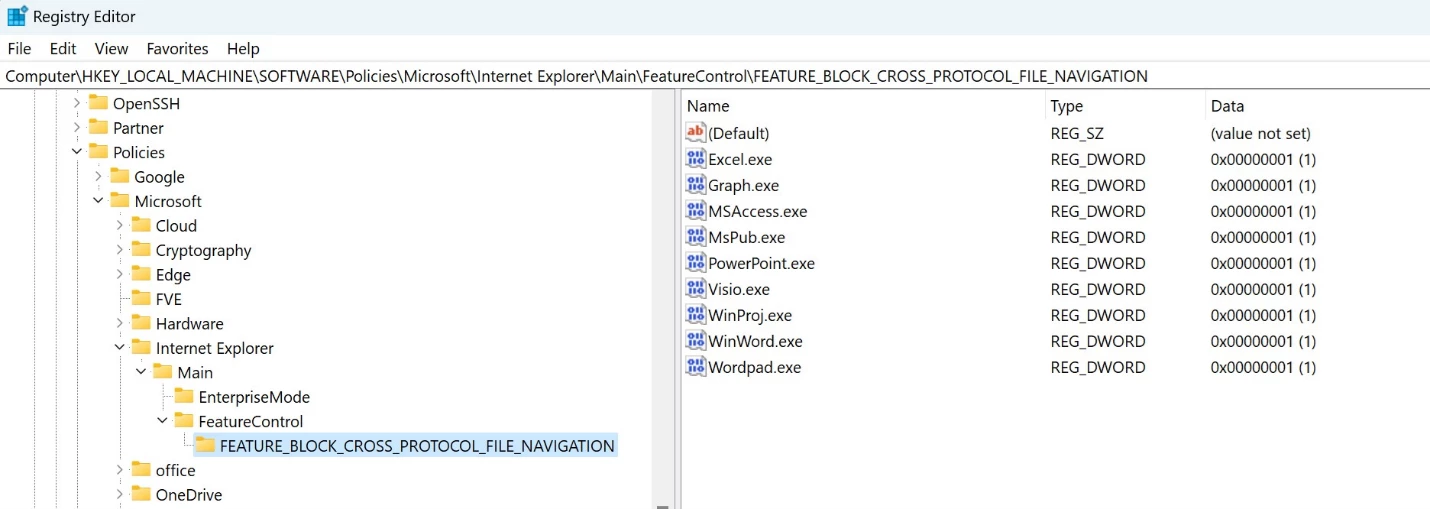Click the DWORD icon beside Excel.exe

click(696, 159)
